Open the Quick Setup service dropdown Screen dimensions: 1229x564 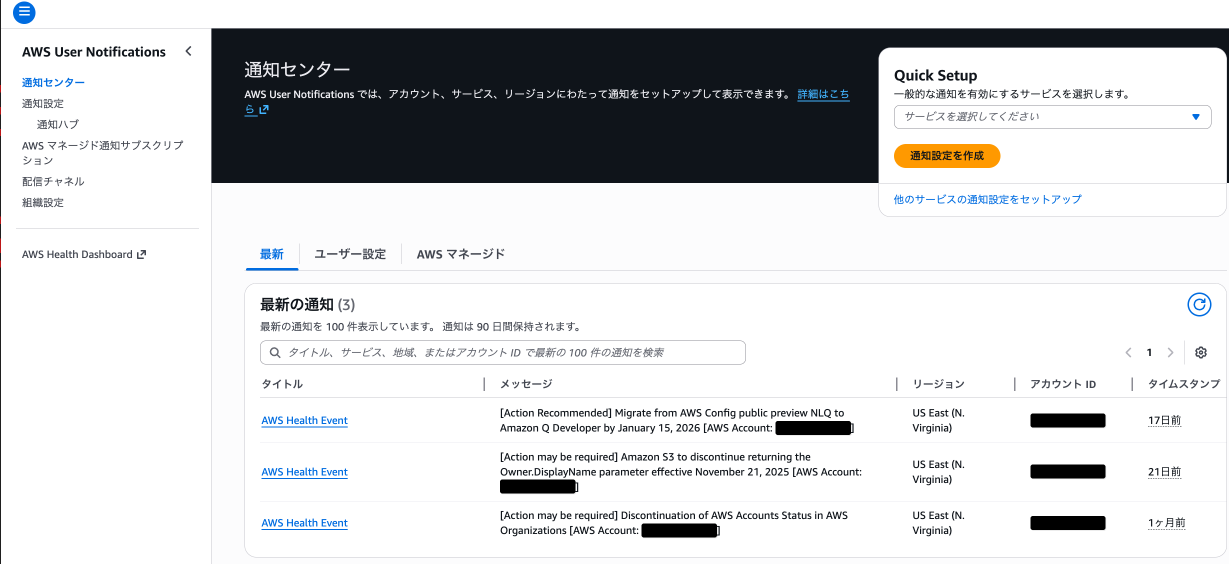[x=1052, y=116]
